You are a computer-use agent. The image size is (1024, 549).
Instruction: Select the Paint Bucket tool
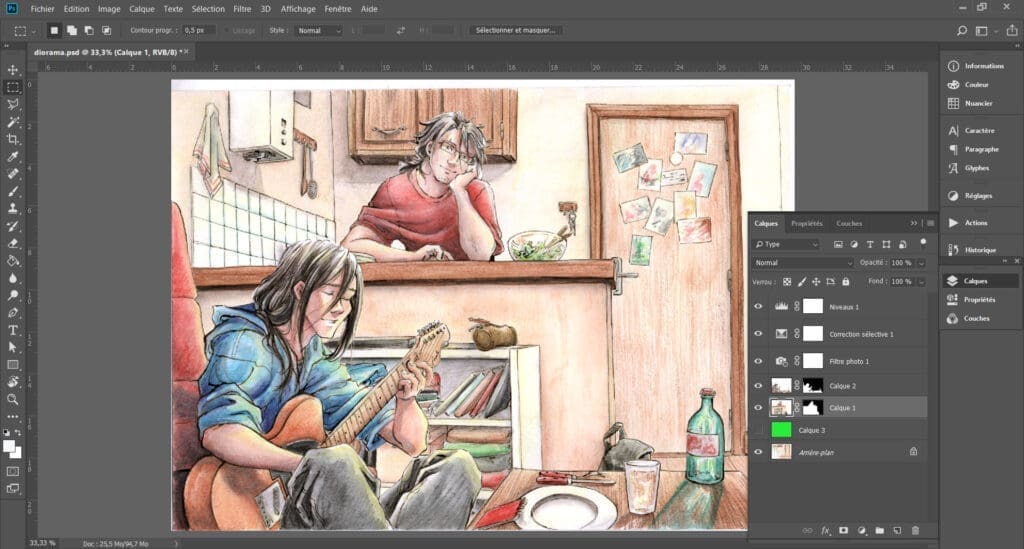pos(12,260)
